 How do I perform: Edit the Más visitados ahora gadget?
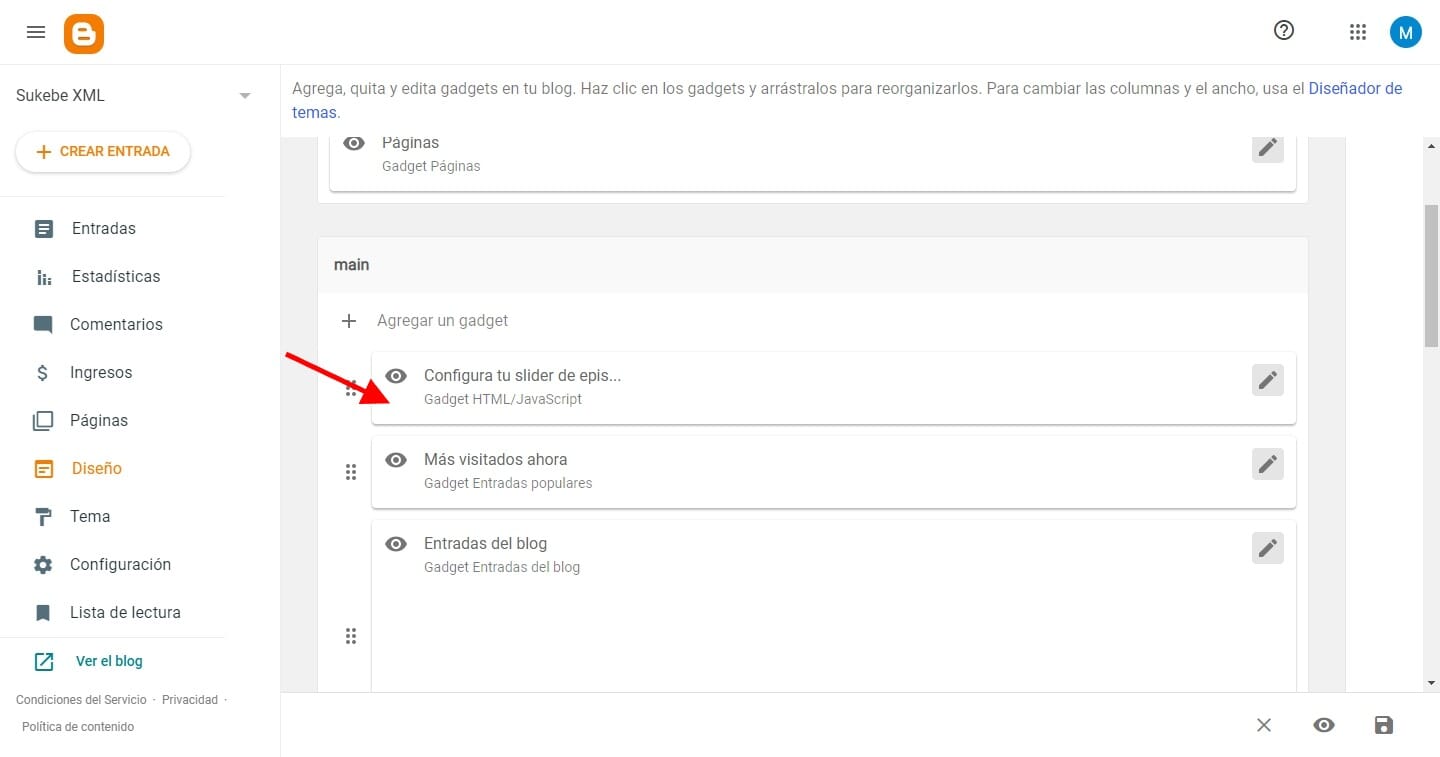[x=1268, y=464]
